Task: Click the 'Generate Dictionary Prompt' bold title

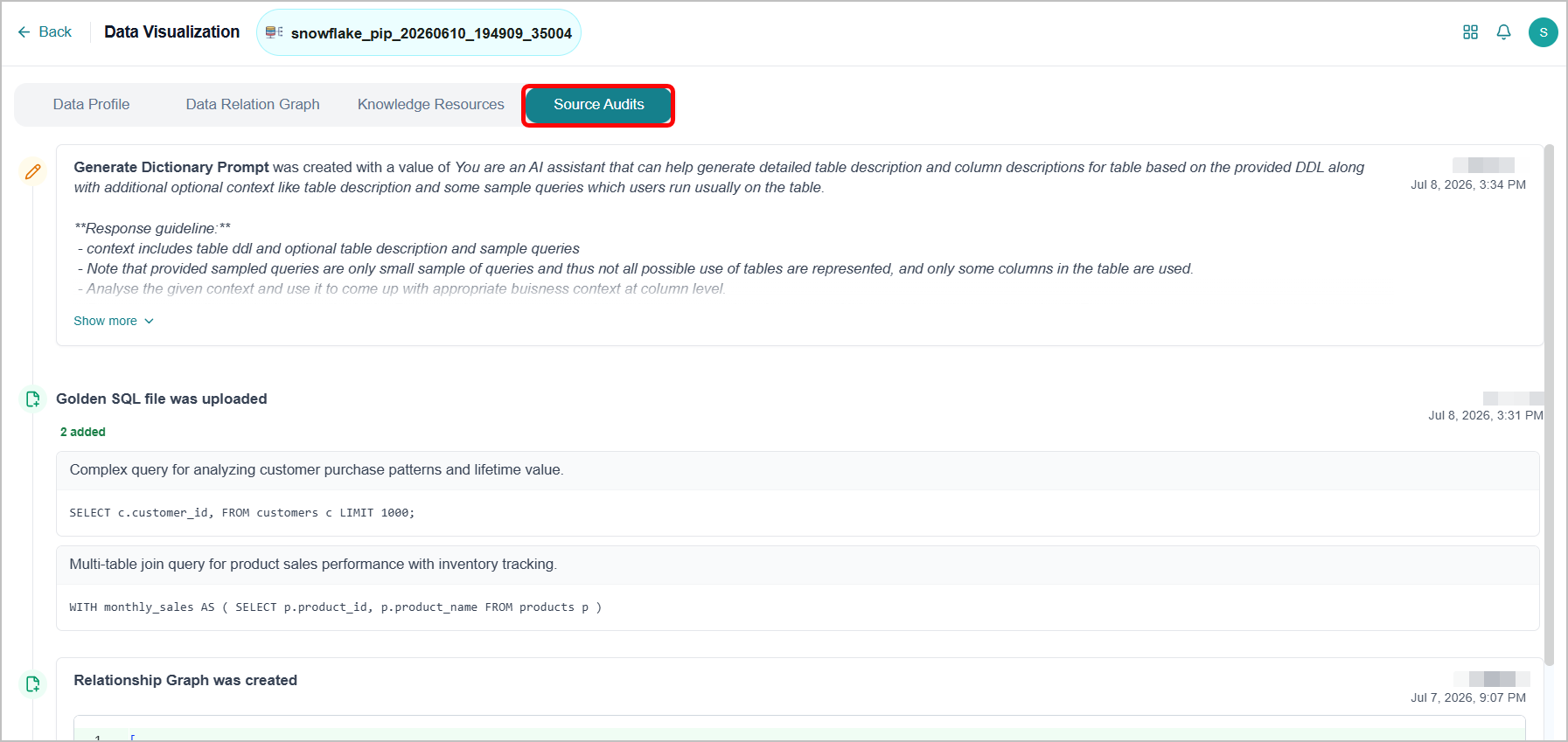Action: pyautogui.click(x=171, y=168)
